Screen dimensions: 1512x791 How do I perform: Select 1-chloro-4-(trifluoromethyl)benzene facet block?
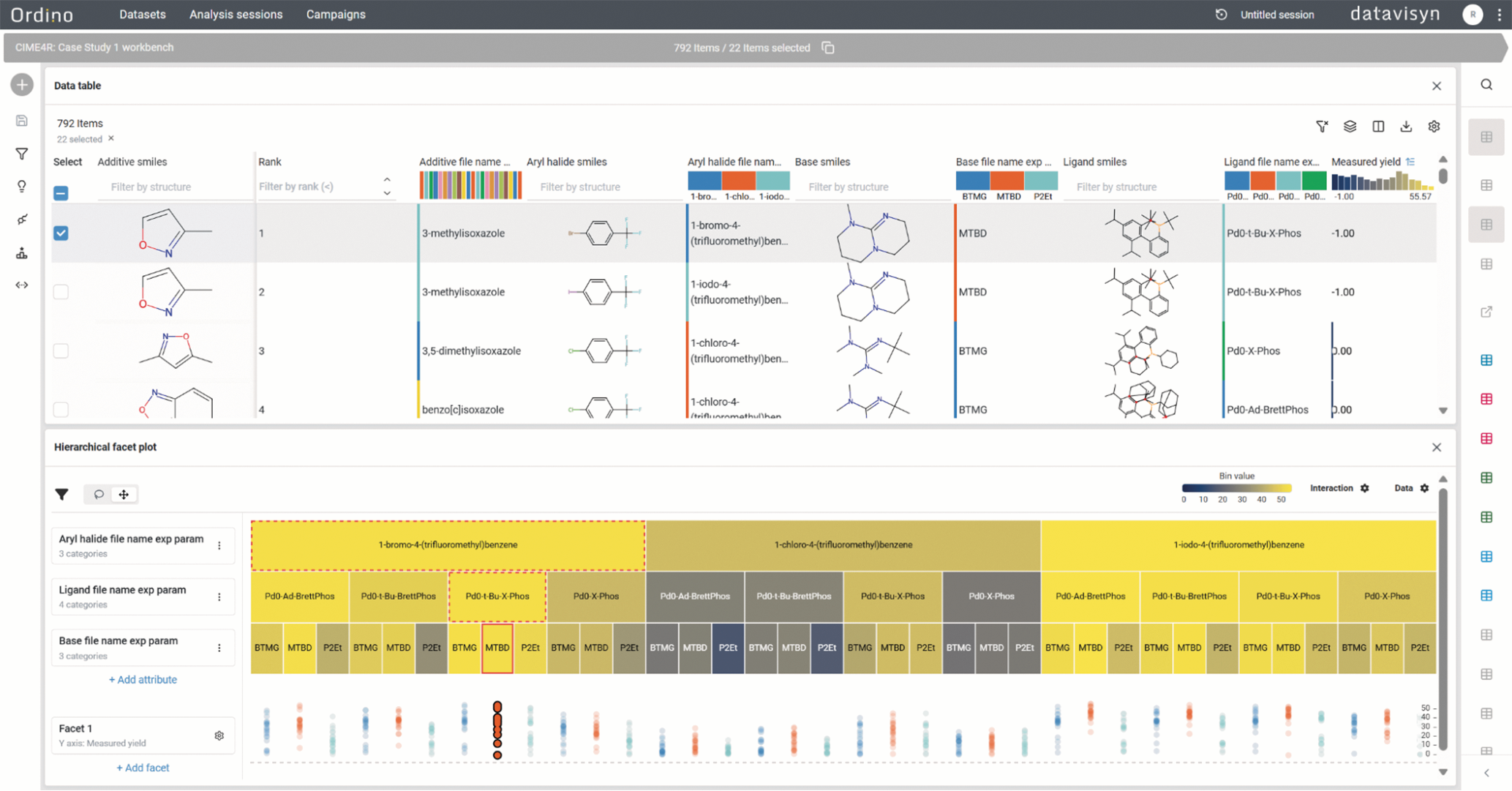(843, 545)
